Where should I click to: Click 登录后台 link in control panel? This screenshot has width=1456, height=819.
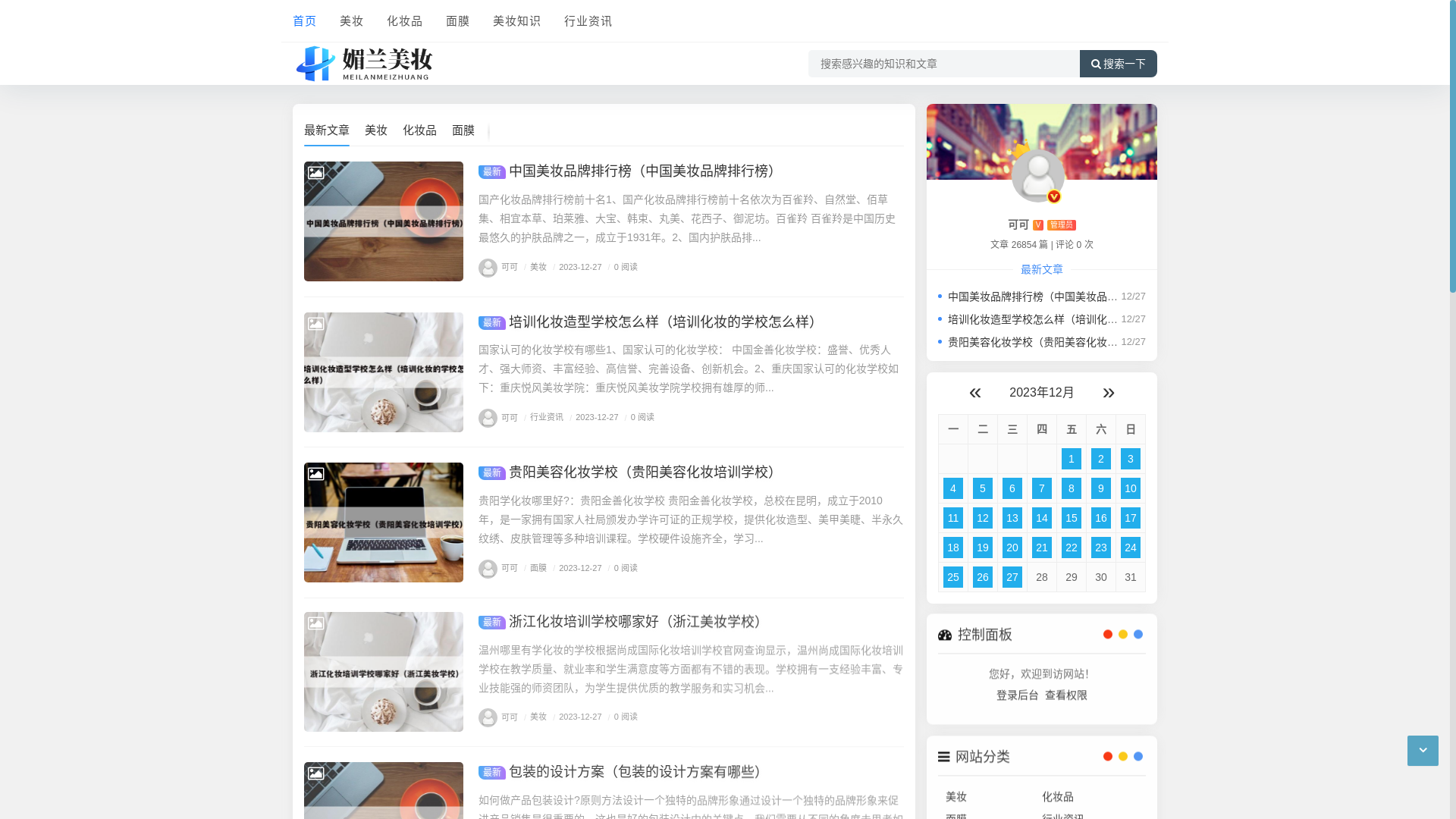1018,695
